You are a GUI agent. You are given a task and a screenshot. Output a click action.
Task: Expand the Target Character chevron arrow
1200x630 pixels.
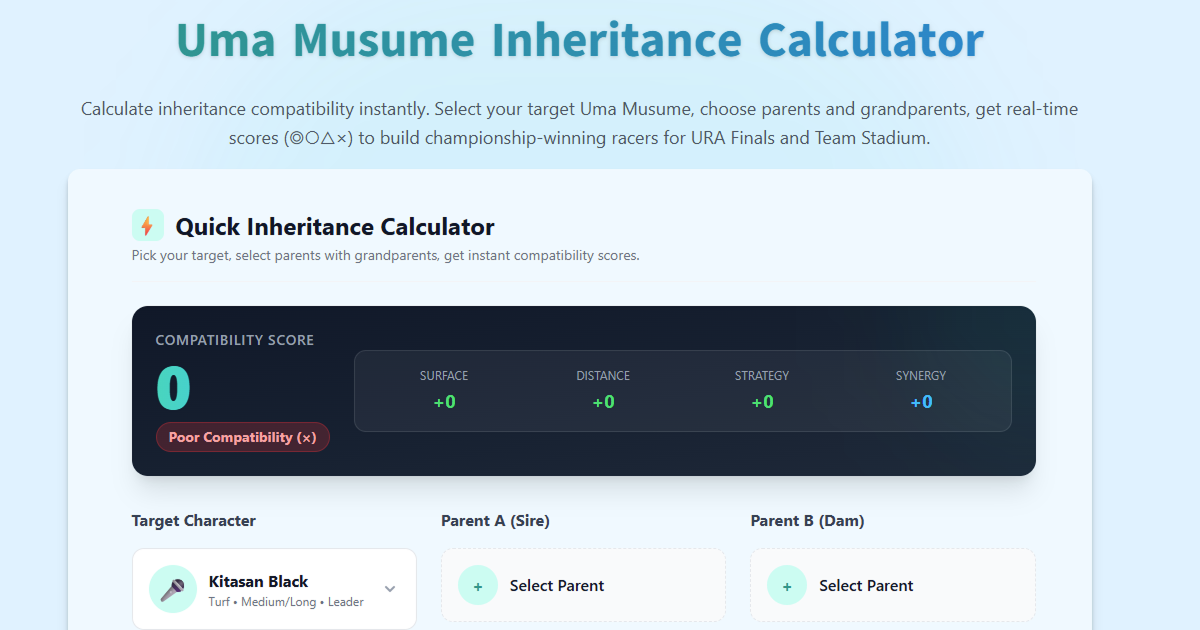(390, 589)
